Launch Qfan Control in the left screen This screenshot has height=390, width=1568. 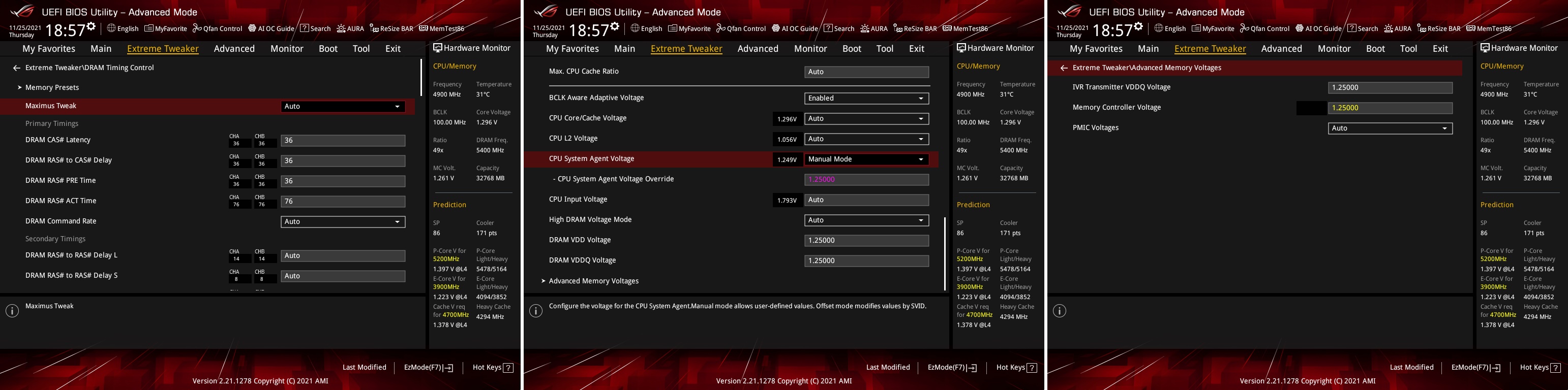(217, 28)
